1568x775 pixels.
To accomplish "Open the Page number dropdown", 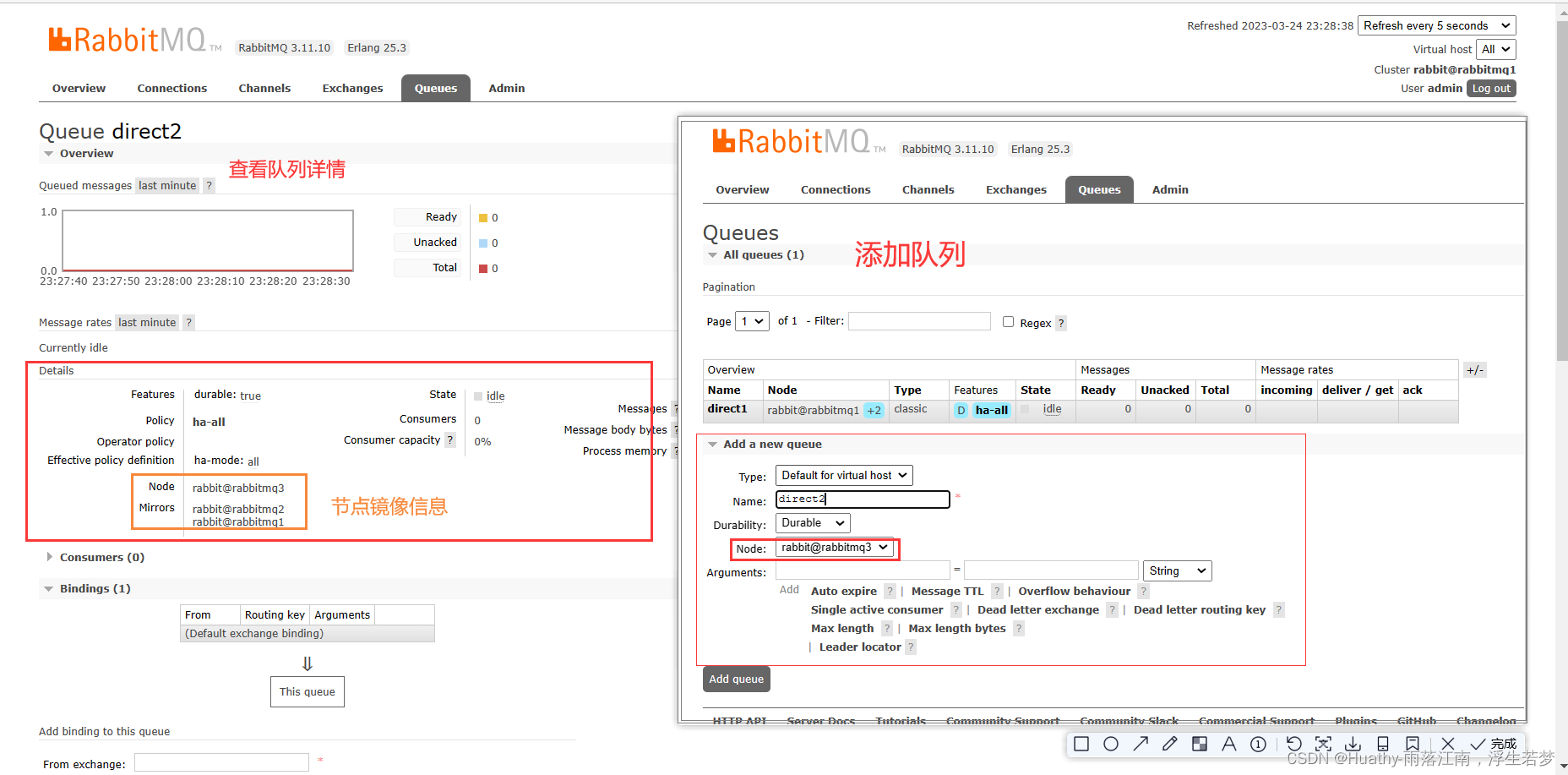I will (x=752, y=321).
